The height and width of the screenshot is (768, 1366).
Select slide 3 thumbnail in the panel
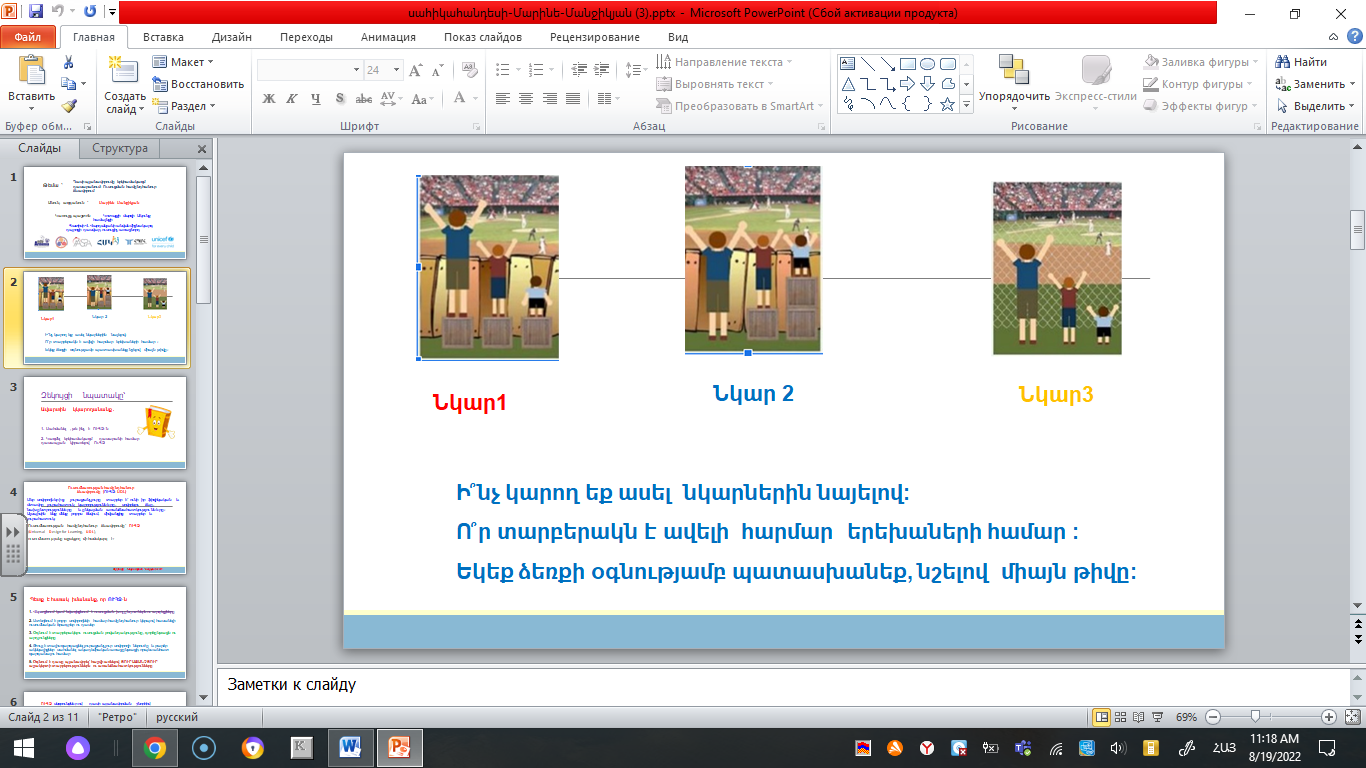pyautogui.click(x=105, y=422)
